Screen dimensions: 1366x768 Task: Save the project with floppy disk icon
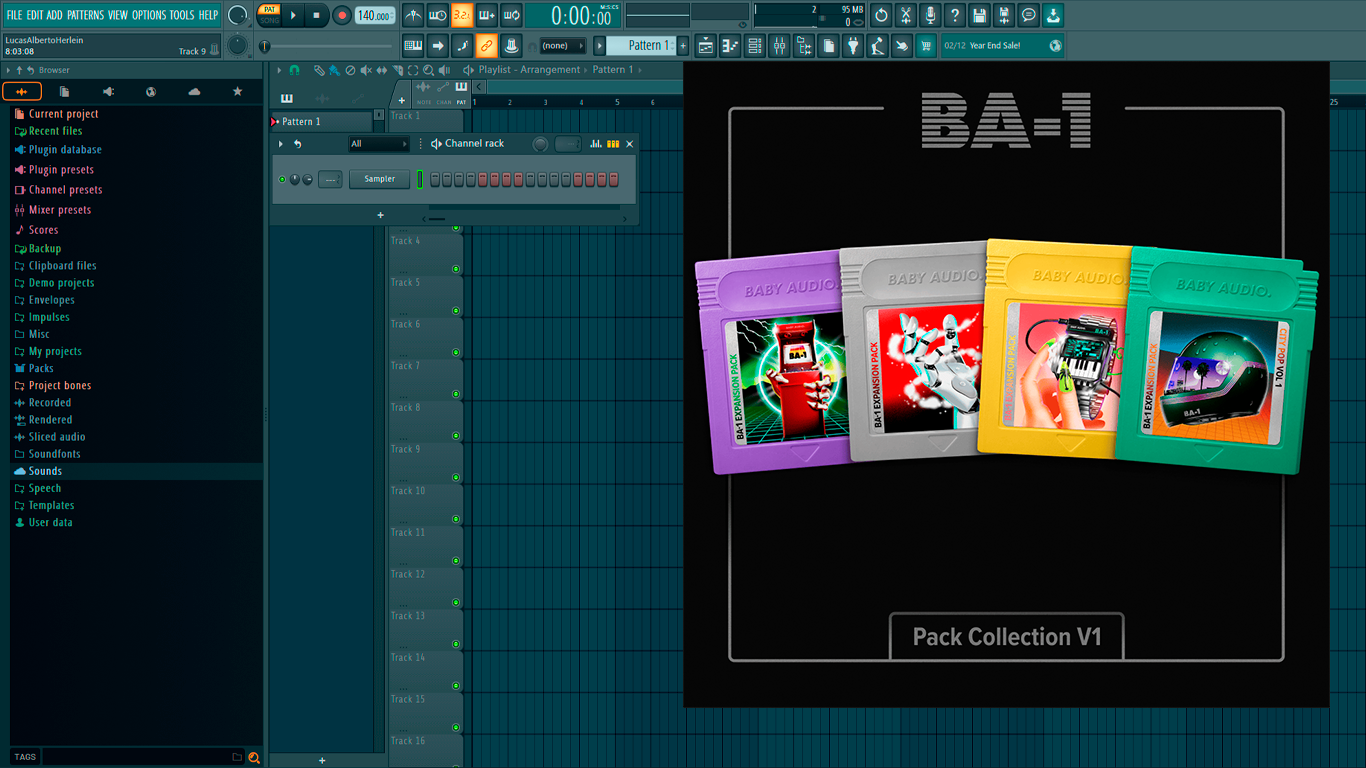click(979, 15)
